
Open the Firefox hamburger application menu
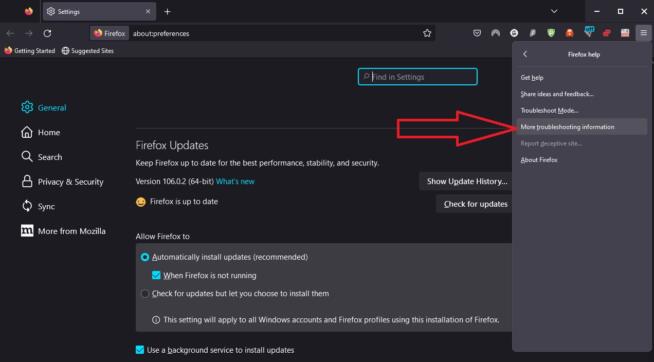pyautogui.click(x=644, y=33)
